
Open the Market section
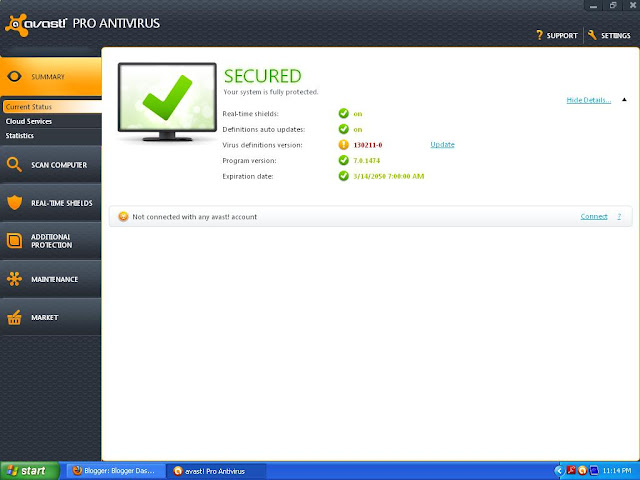51,317
